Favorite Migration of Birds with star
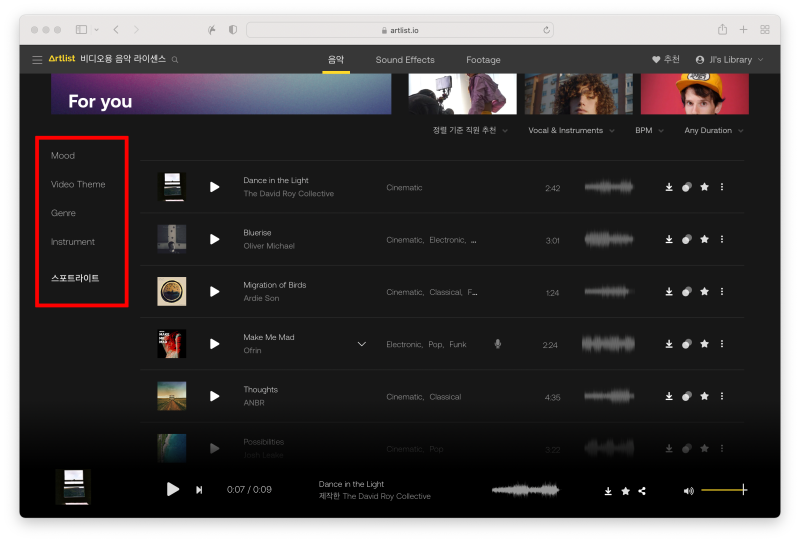Image resolution: width=800 pixels, height=542 pixels. (705, 291)
